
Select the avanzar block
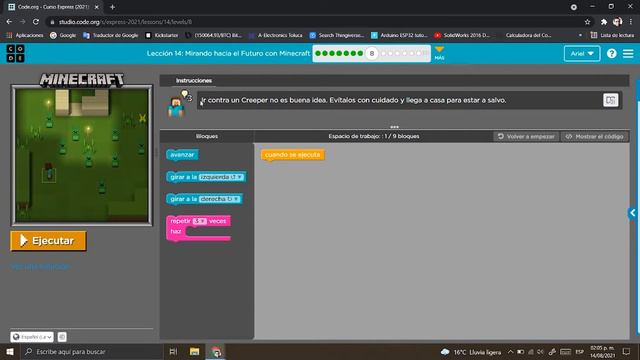(182, 155)
